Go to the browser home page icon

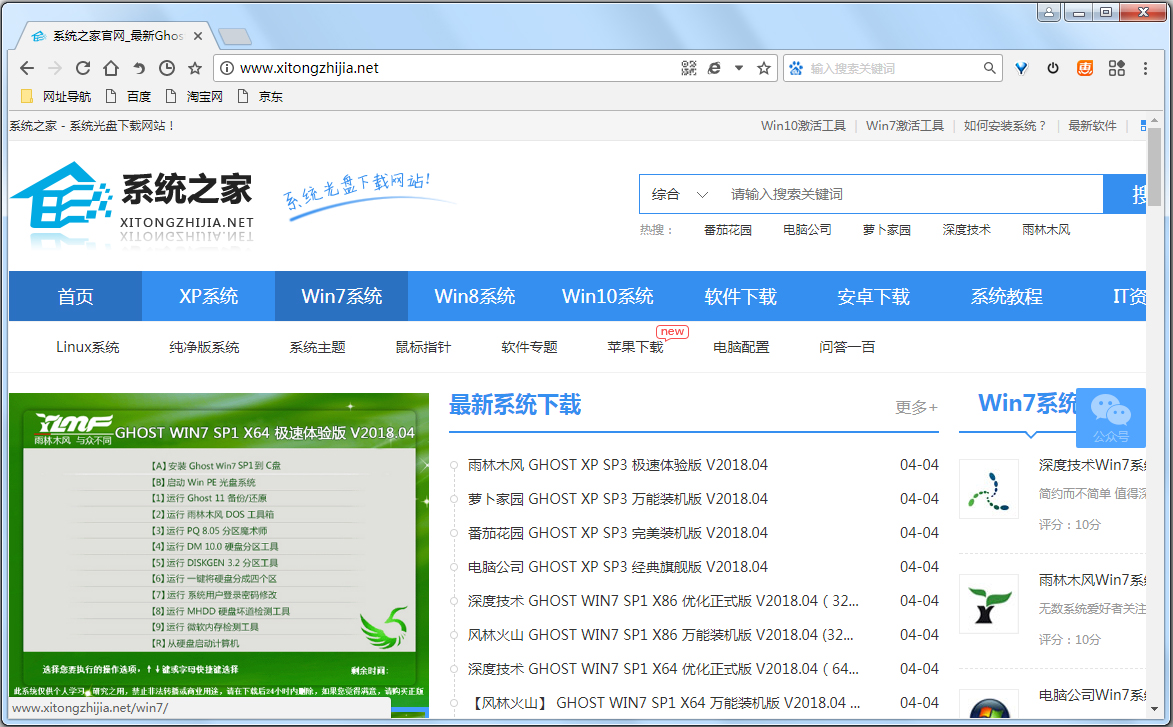click(x=111, y=68)
